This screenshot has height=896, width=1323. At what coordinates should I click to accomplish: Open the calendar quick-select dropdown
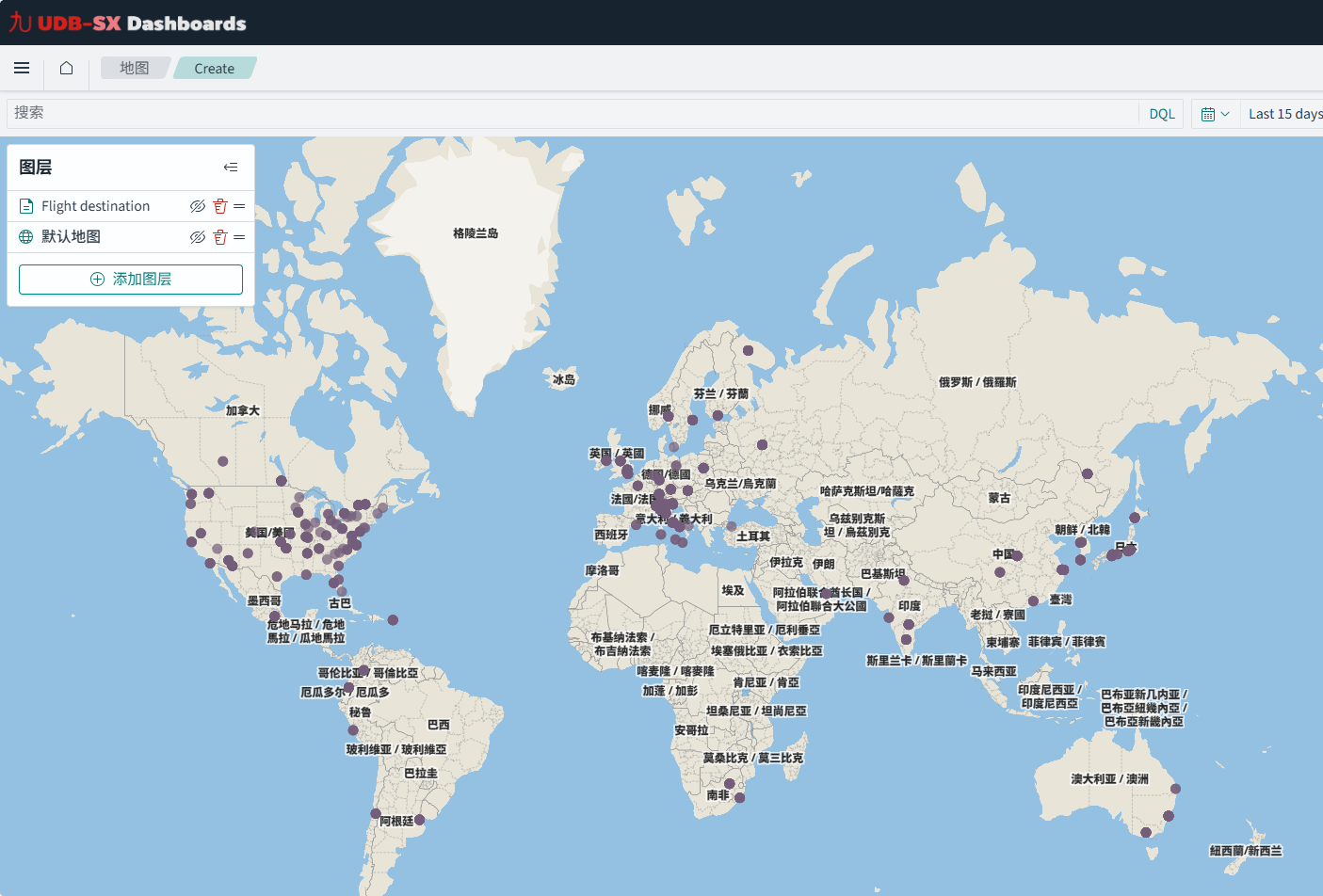(x=1215, y=114)
